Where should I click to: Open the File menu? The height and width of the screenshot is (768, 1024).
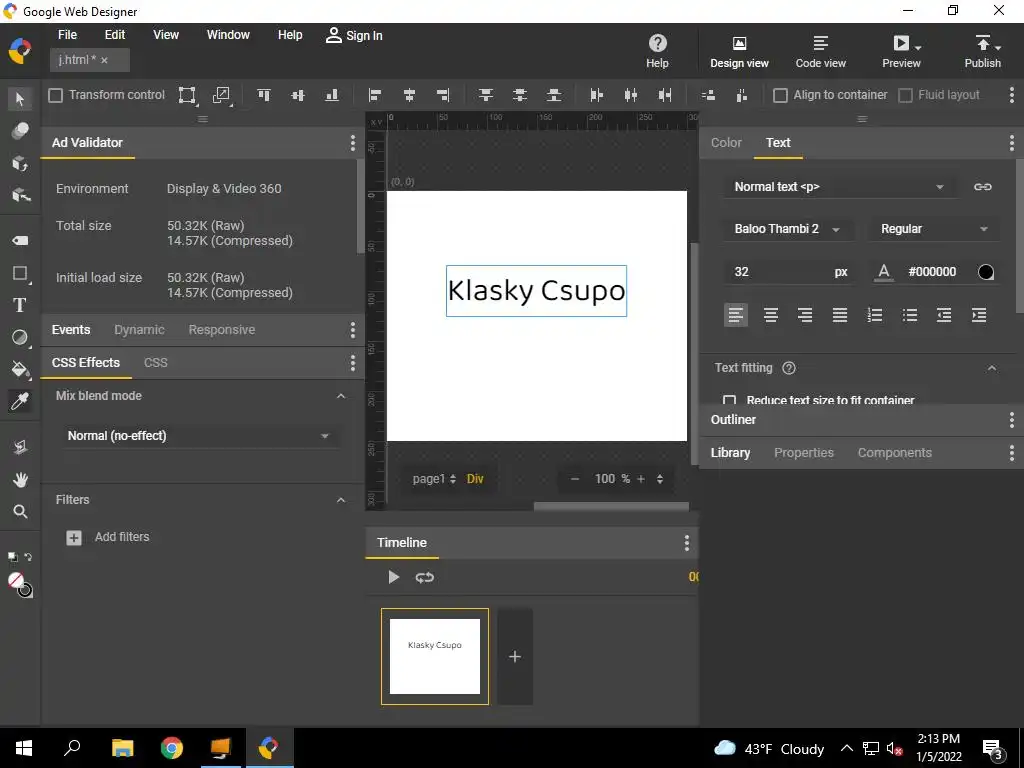coord(67,35)
